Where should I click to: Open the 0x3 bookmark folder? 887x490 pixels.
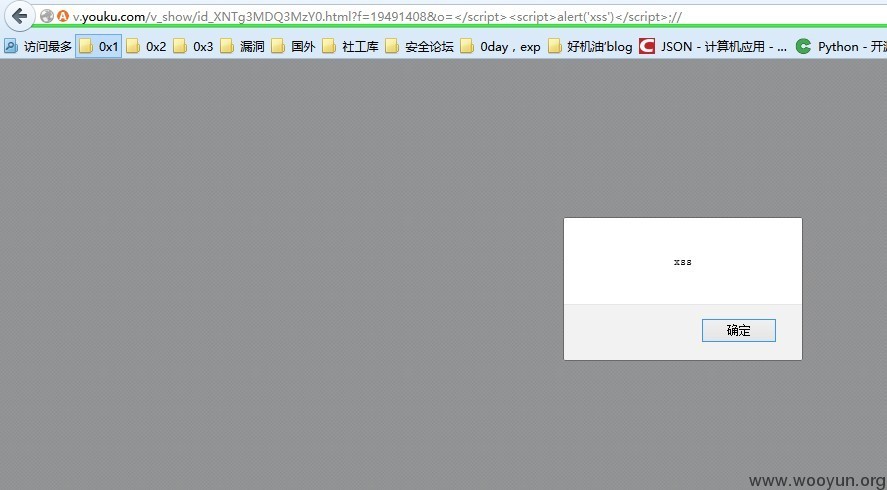(x=193, y=46)
